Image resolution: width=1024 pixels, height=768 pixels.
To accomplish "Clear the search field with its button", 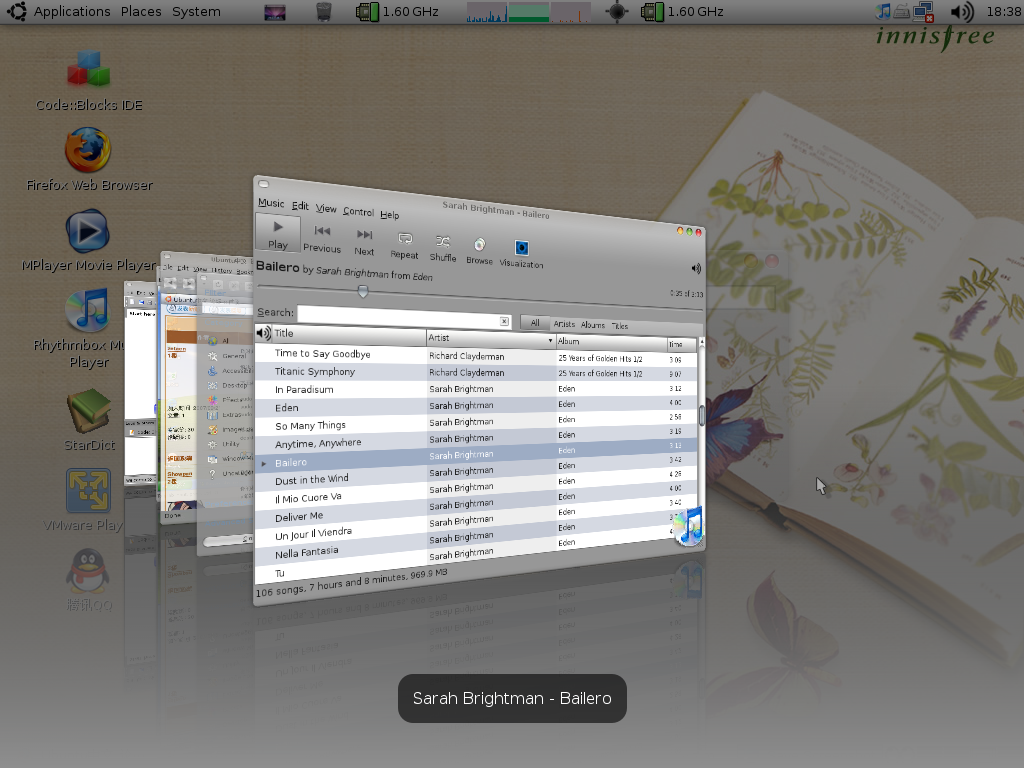I will pos(504,321).
